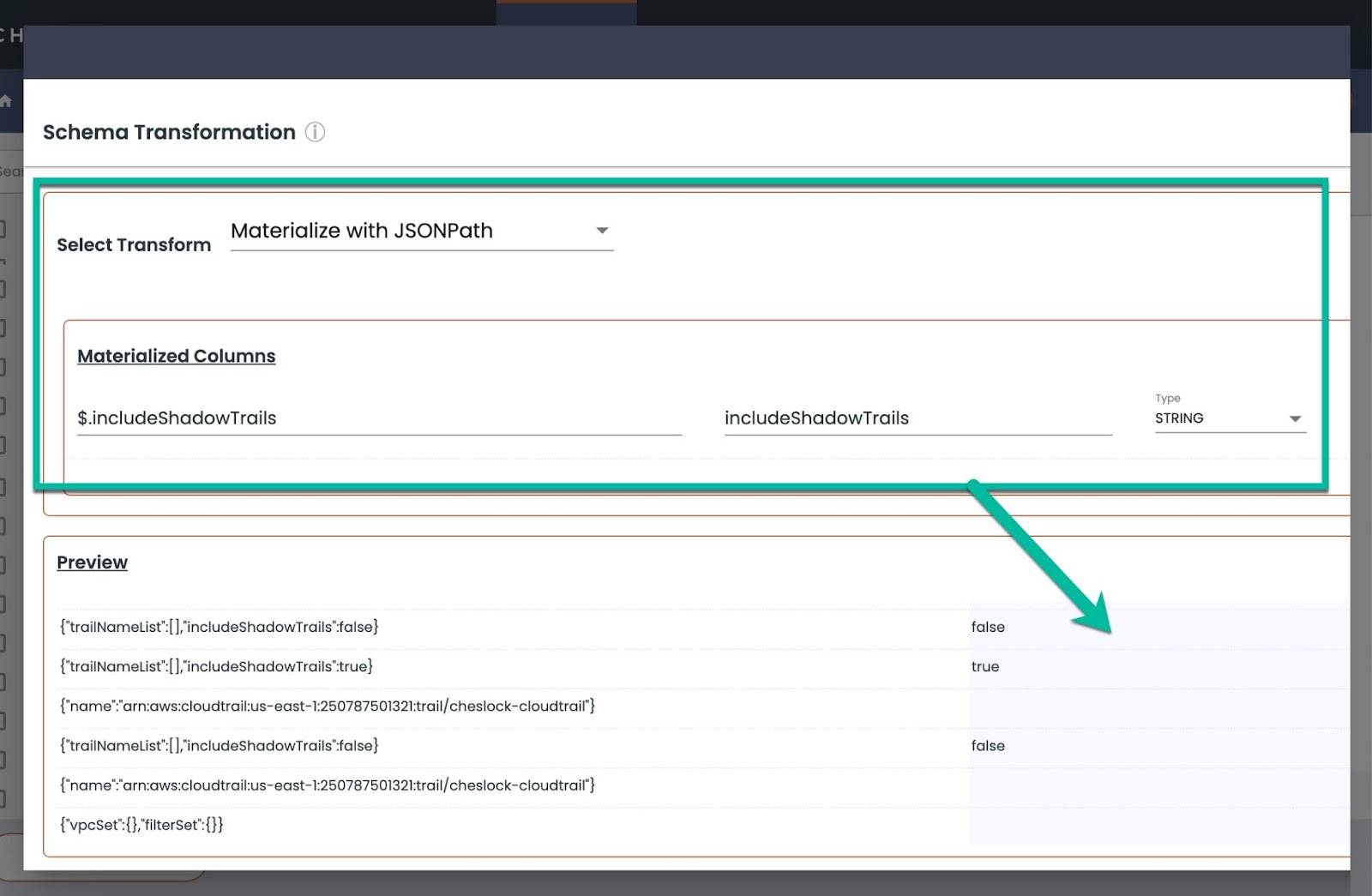Click the includeShadowTrails column name field
The width and height of the screenshot is (1372, 896).
point(916,418)
